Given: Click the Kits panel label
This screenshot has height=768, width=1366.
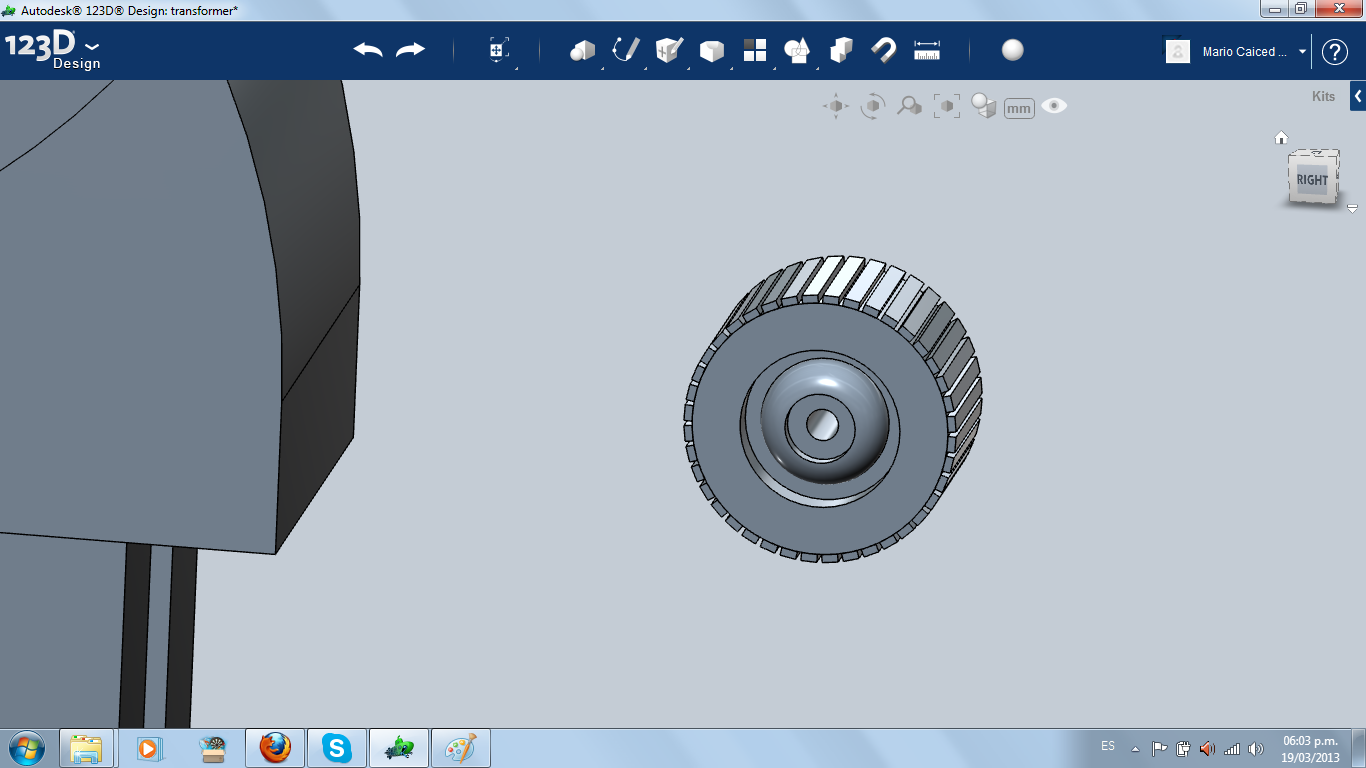Looking at the screenshot, I should point(1323,97).
